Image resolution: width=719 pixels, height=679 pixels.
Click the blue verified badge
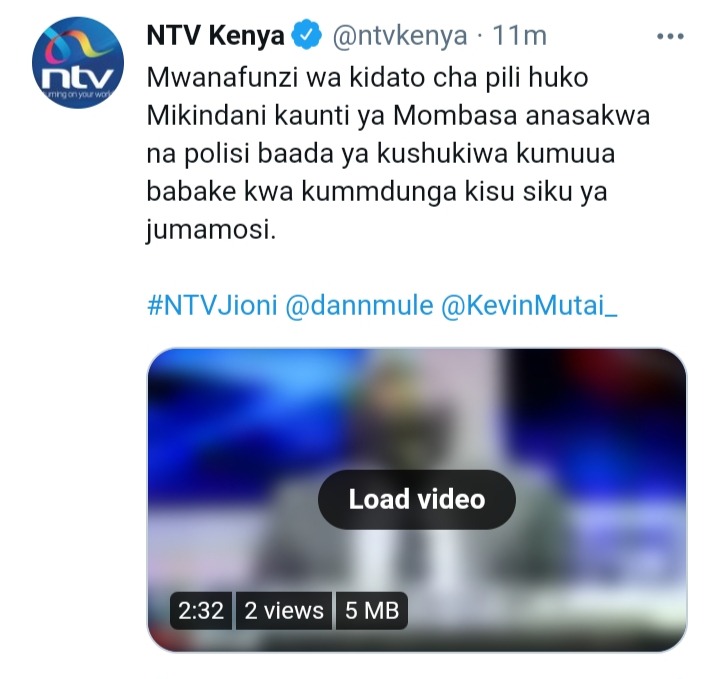[306, 36]
